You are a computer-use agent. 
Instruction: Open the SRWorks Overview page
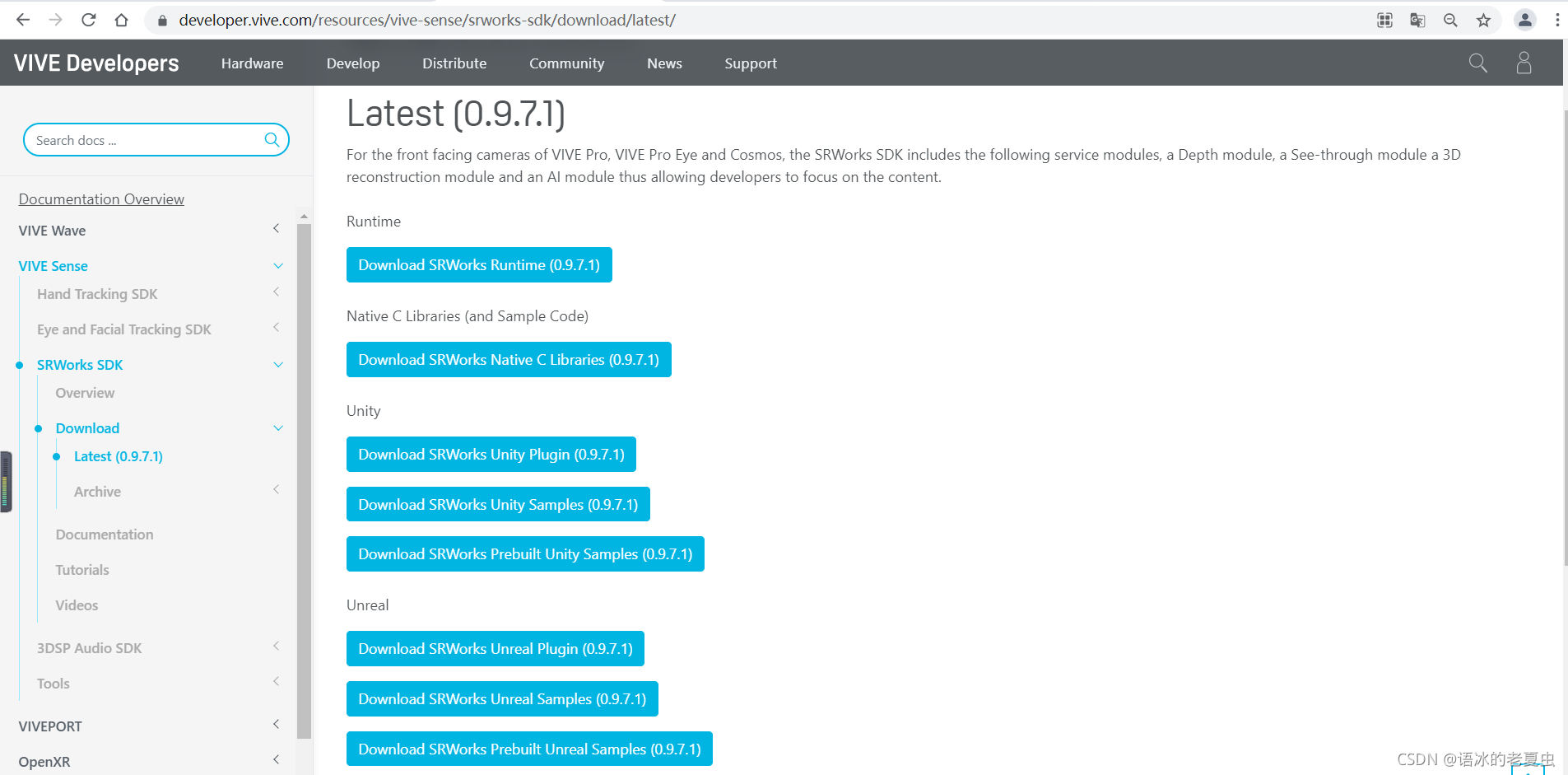click(x=85, y=393)
